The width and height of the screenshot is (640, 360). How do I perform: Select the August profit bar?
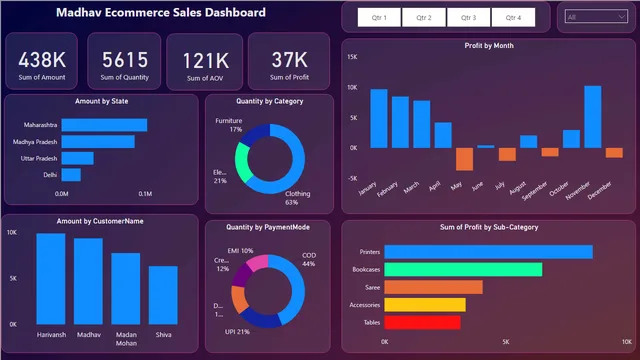(529, 142)
